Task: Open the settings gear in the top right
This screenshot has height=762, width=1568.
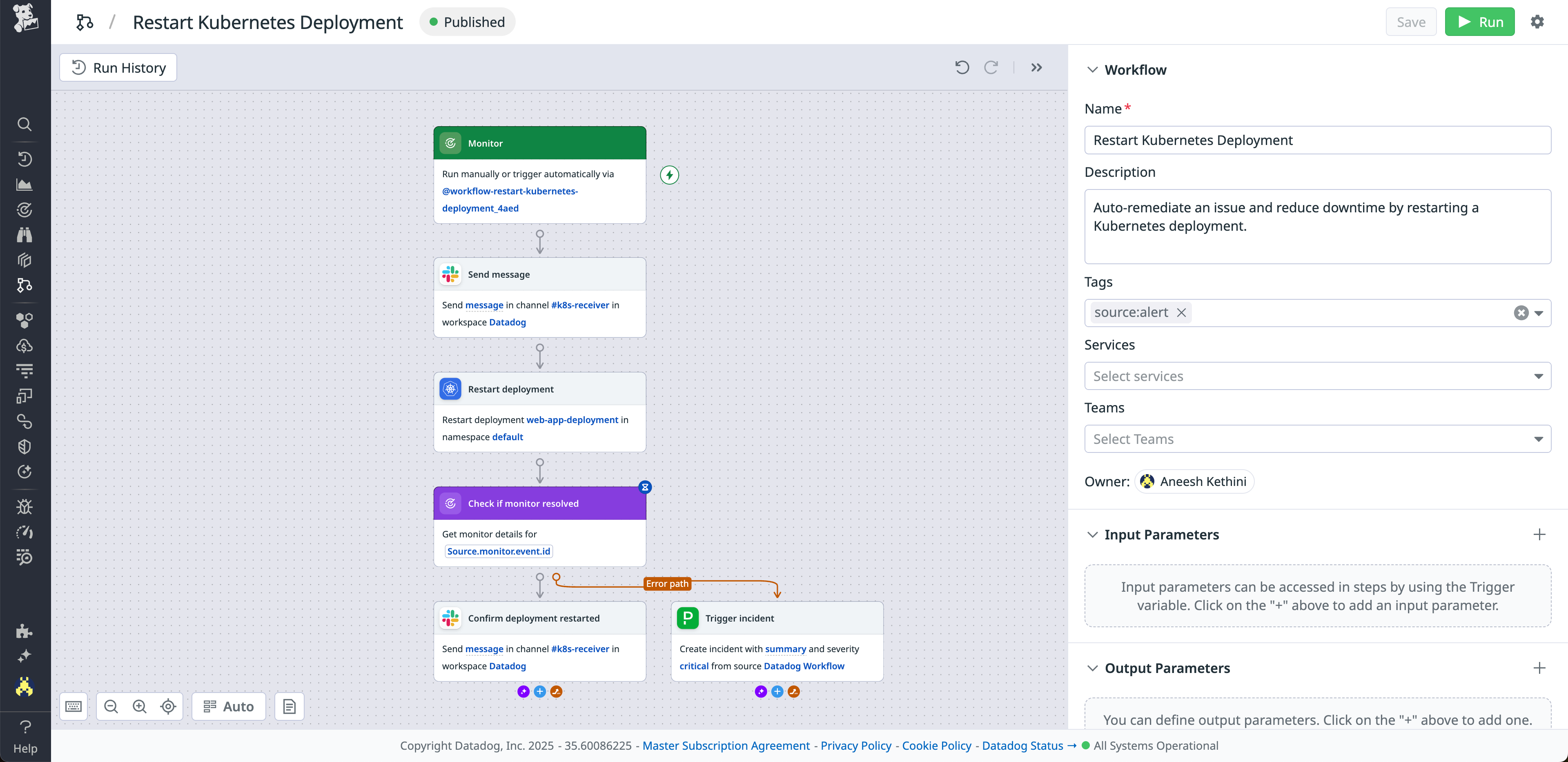Action: coord(1538,22)
